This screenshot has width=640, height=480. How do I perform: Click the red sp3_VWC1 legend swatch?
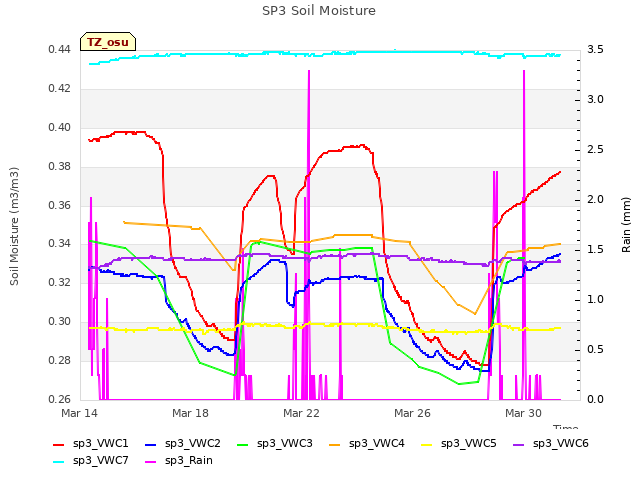[59, 445]
